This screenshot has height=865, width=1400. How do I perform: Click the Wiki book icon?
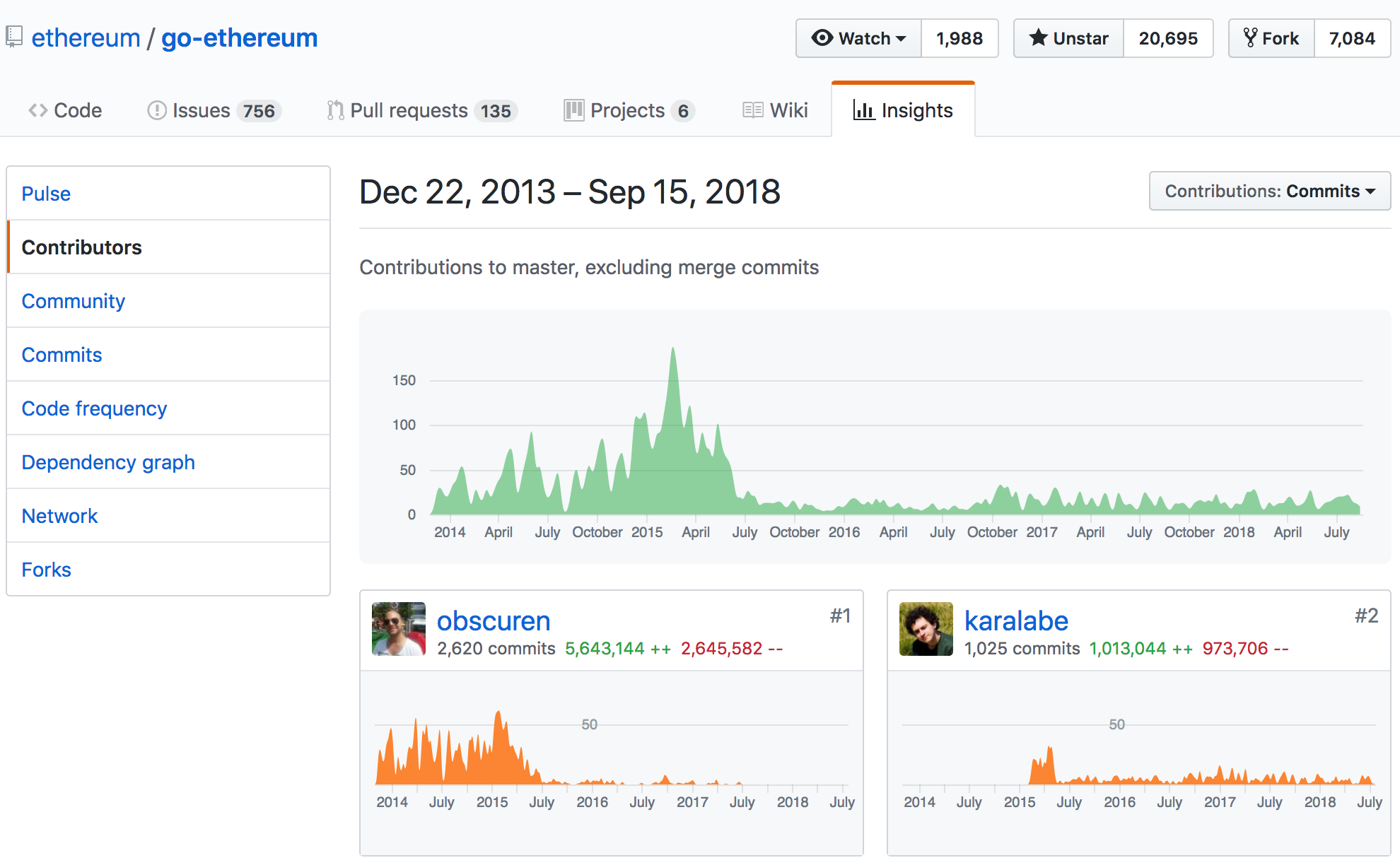(753, 110)
